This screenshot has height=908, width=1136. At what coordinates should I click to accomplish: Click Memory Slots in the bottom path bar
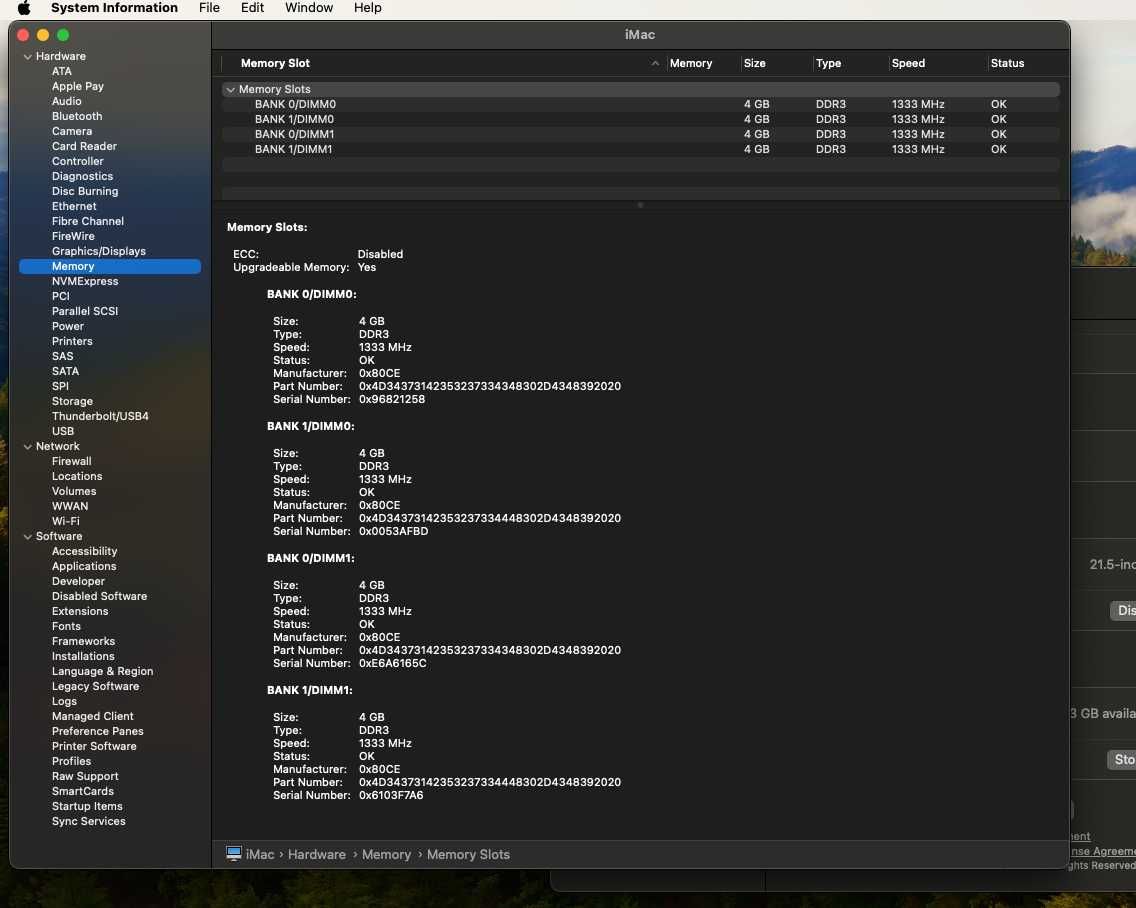point(468,854)
